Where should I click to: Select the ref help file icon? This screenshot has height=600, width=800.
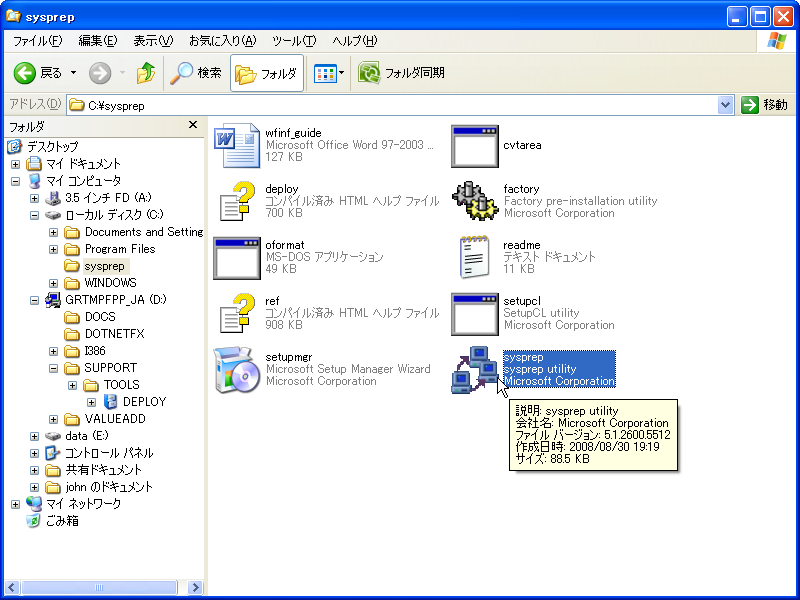(236, 313)
